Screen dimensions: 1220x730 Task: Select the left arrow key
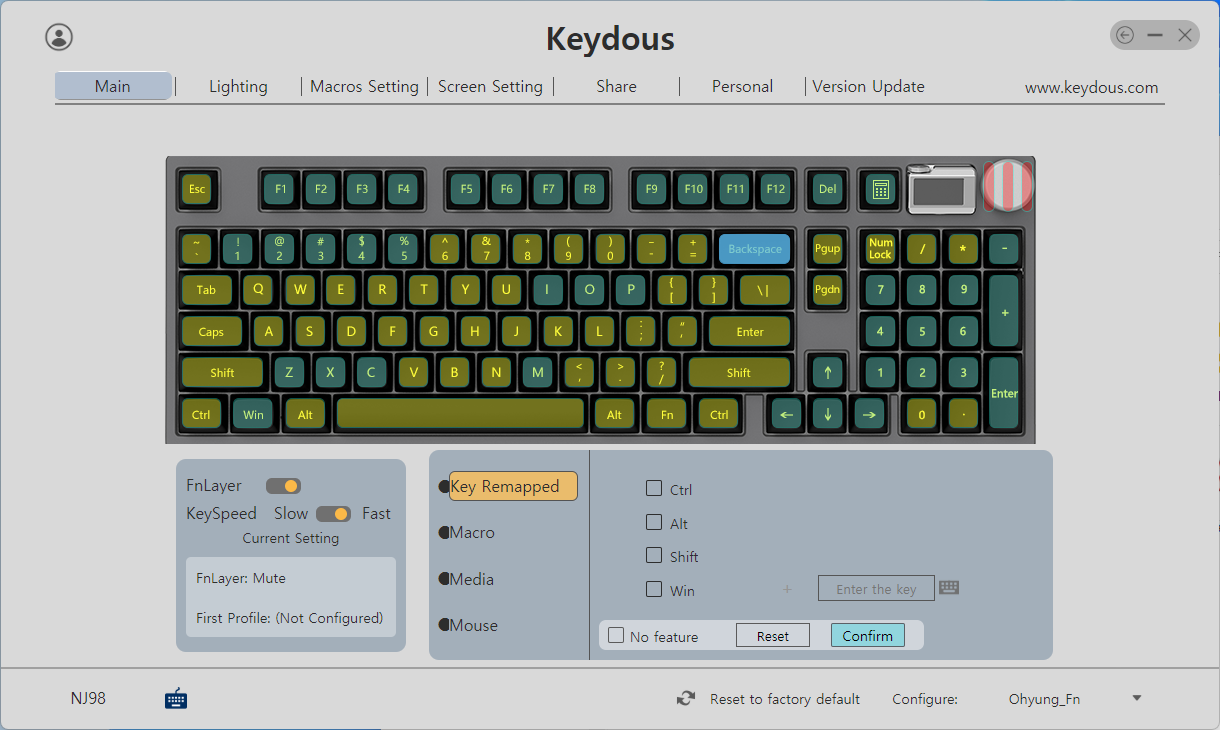[786, 414]
